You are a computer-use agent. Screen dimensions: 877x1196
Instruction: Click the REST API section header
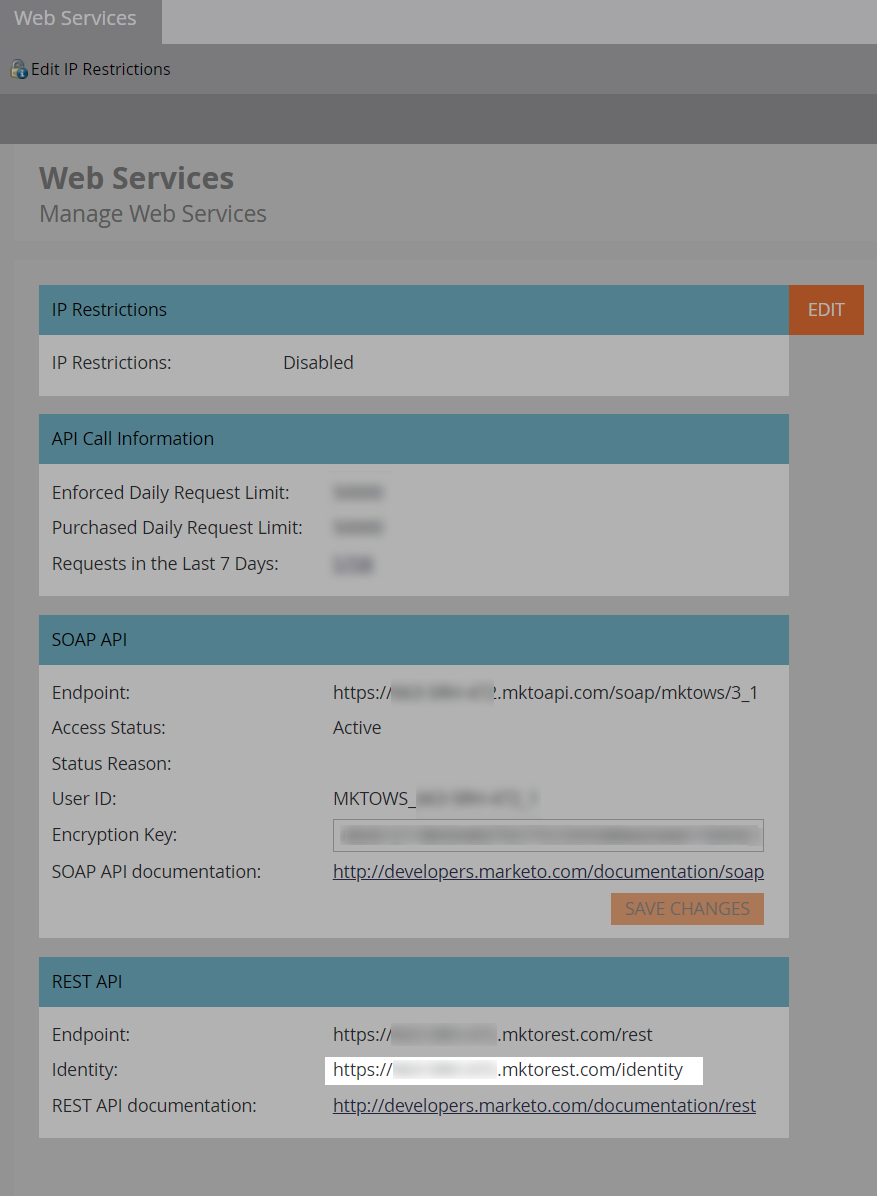click(x=414, y=982)
